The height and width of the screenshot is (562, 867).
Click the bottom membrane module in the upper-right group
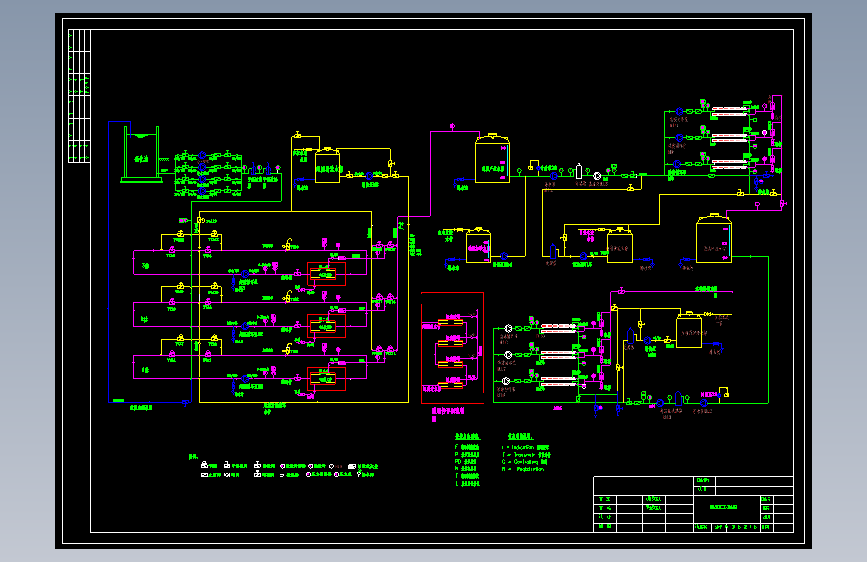pos(730,164)
